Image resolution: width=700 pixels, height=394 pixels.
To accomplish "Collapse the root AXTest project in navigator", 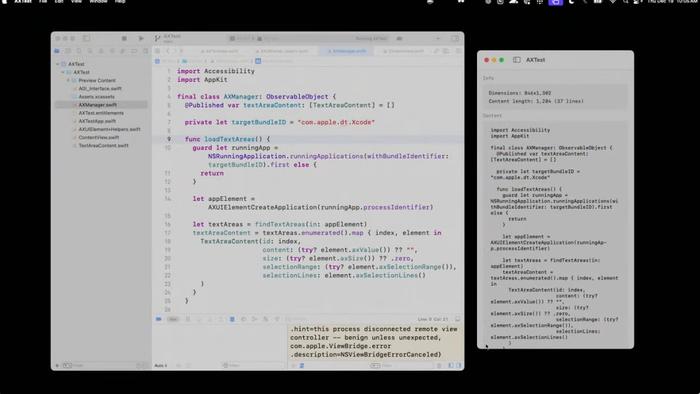I will (x=58, y=64).
